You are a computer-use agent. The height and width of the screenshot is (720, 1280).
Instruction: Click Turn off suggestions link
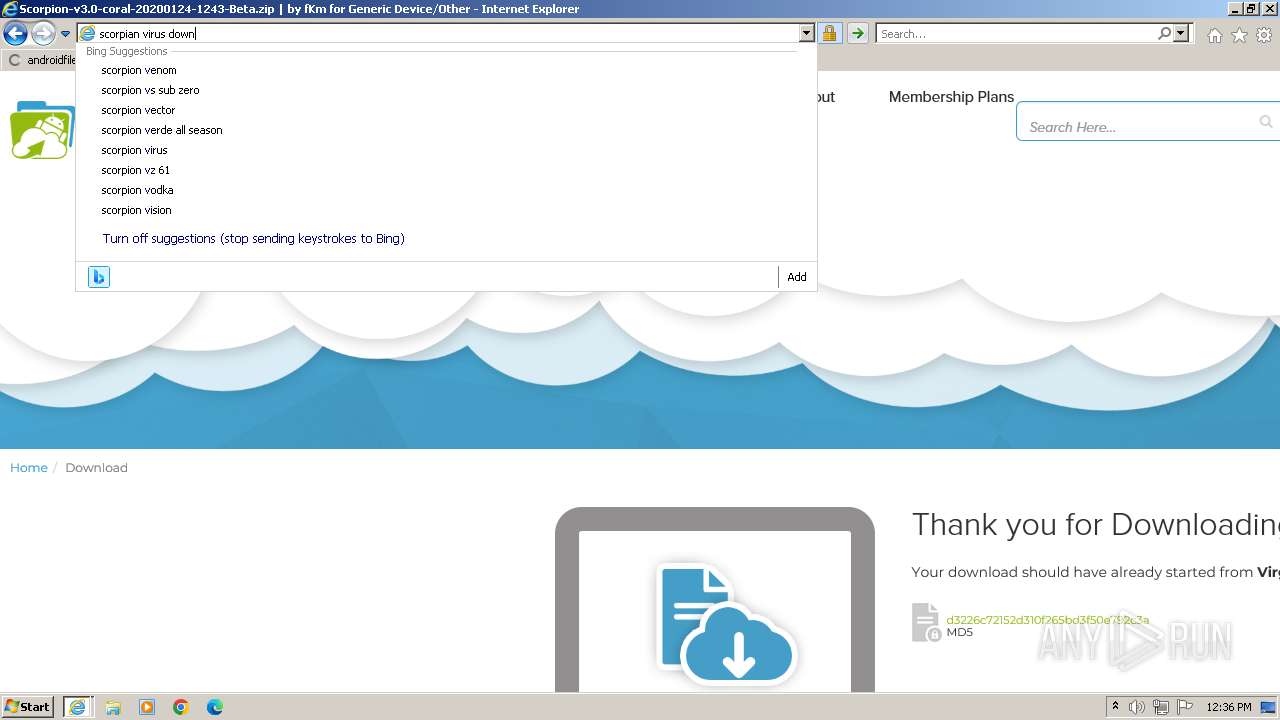253,239
